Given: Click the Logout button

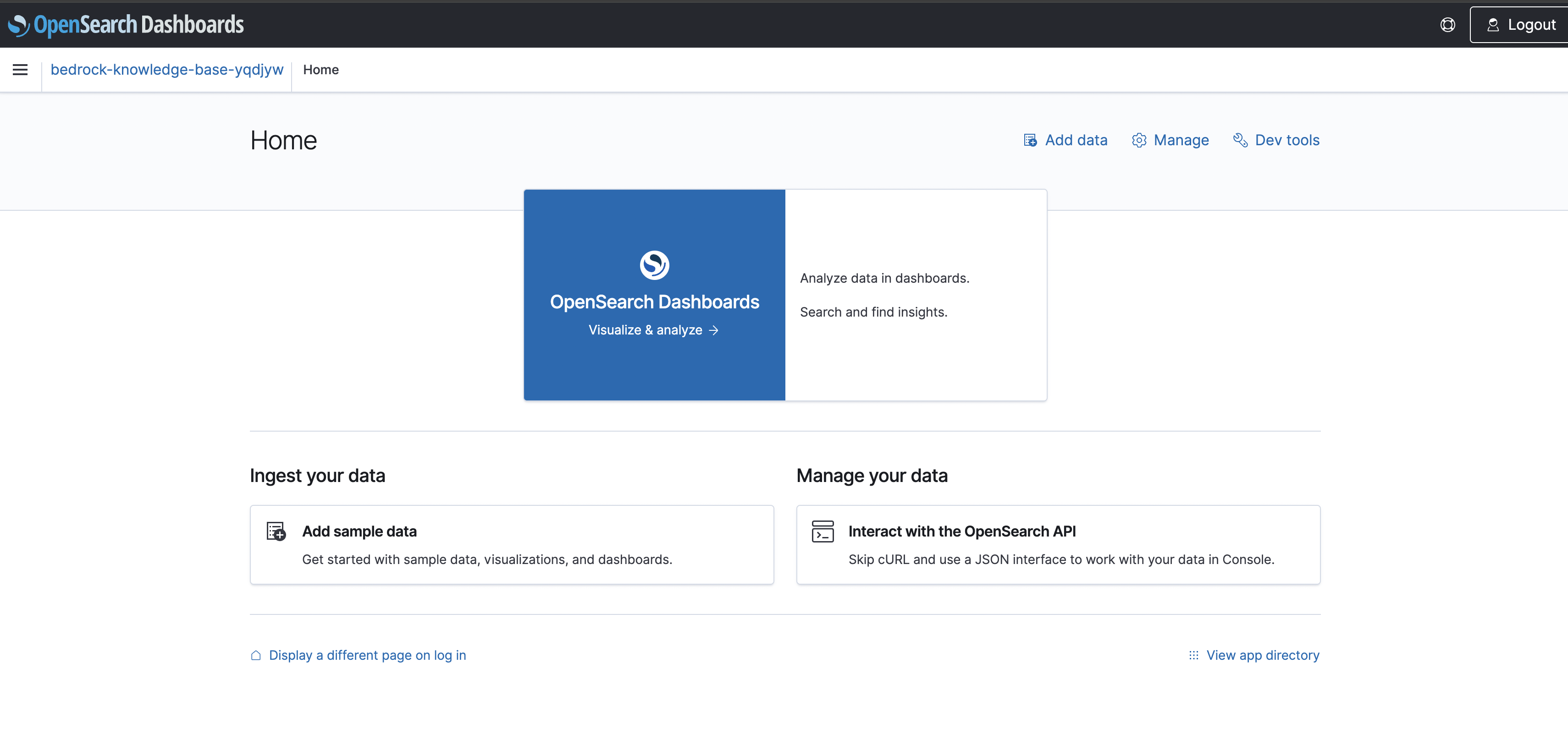Looking at the screenshot, I should tap(1520, 24).
